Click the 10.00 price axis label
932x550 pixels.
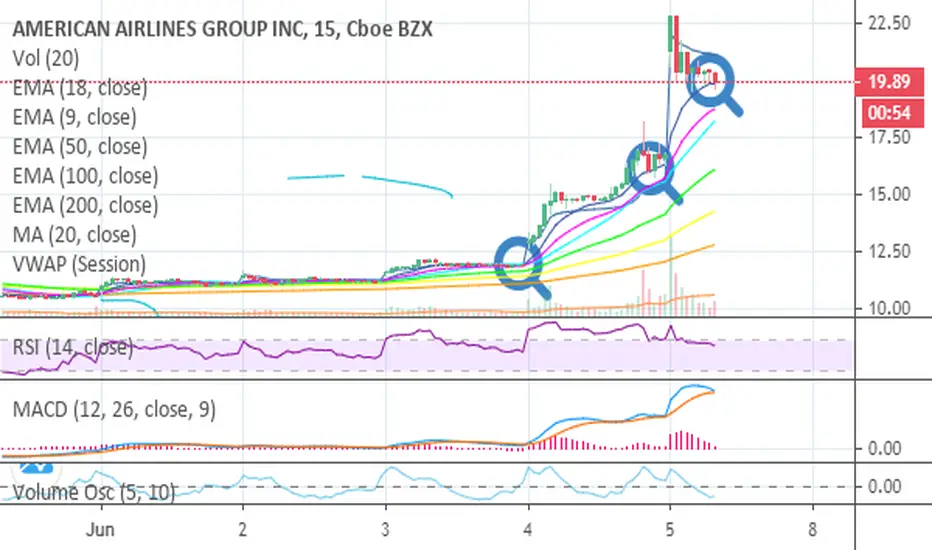coord(889,309)
